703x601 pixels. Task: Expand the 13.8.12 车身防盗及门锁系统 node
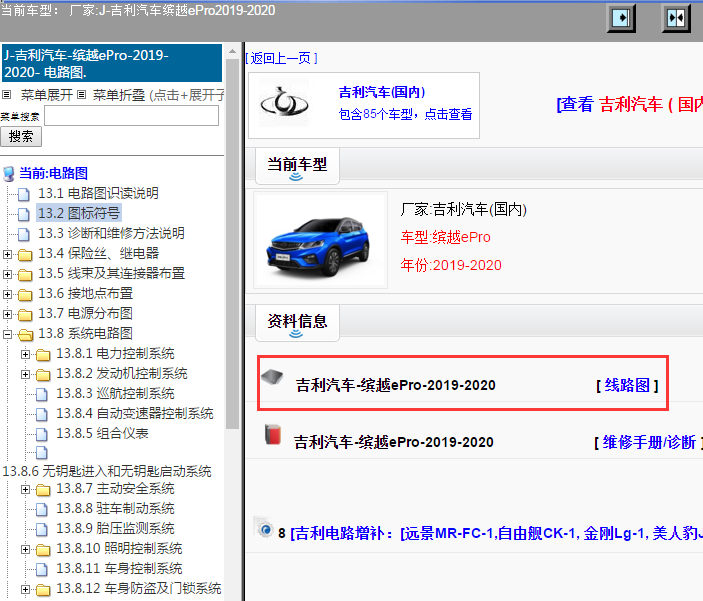click(26, 589)
